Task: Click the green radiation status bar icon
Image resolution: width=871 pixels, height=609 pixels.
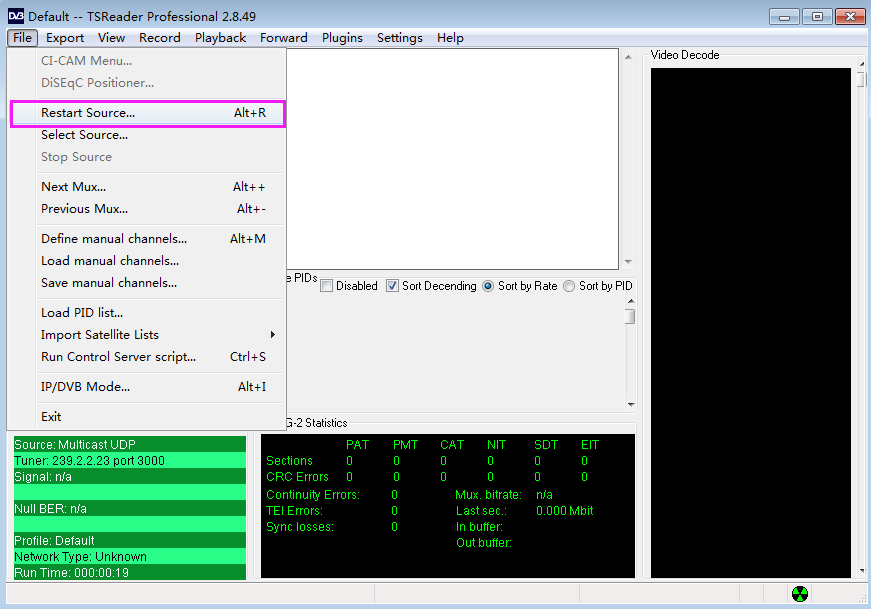Action: tap(799, 594)
